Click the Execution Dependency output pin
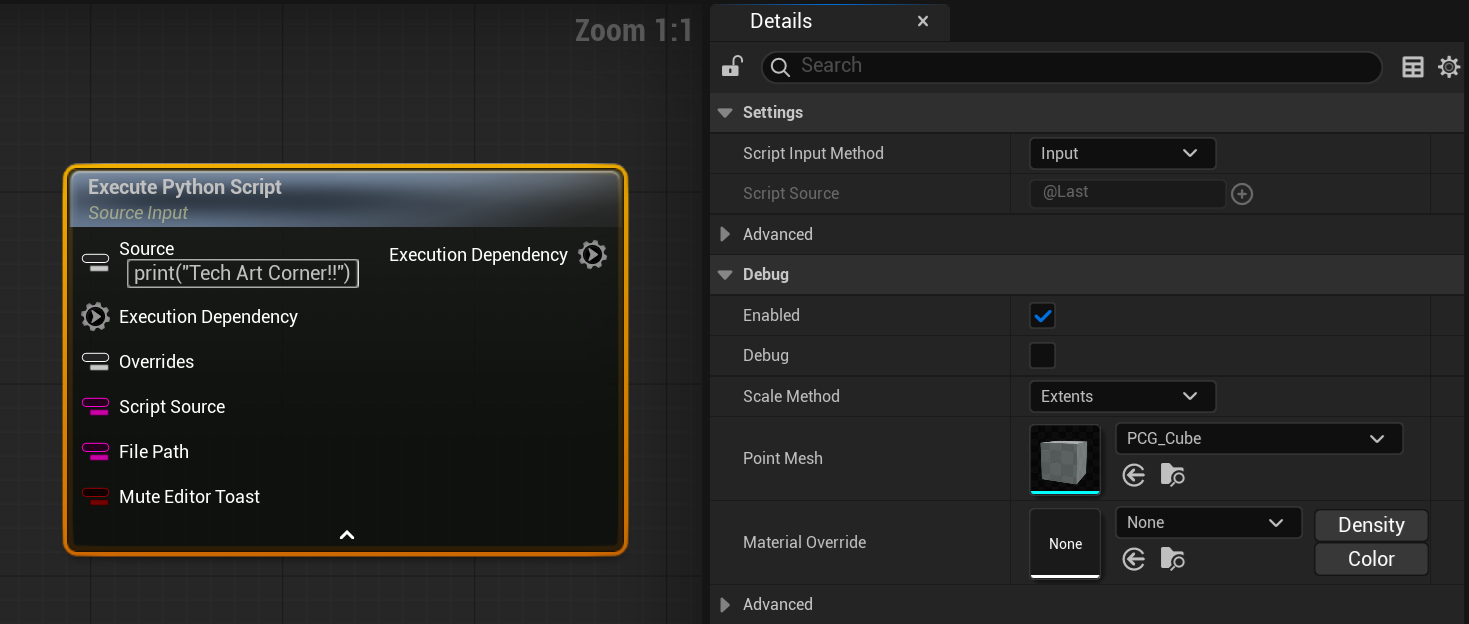The image size is (1469, 624). (592, 255)
